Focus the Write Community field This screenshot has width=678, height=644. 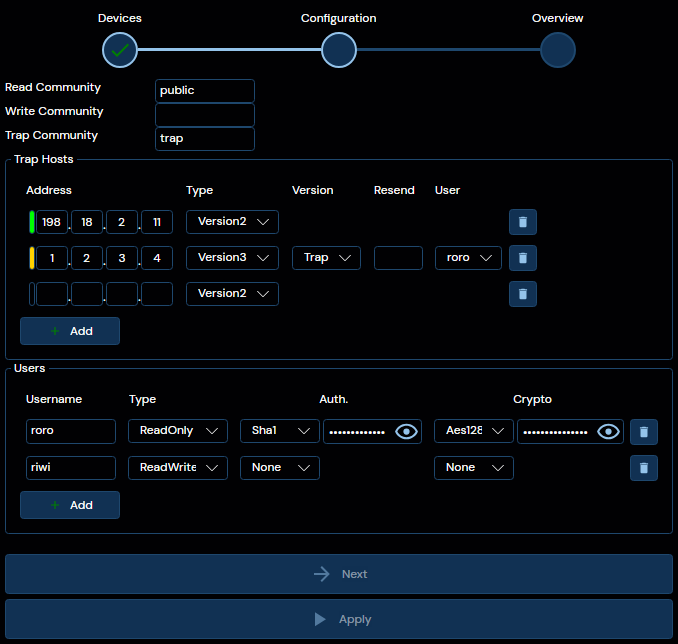pyautogui.click(x=205, y=115)
